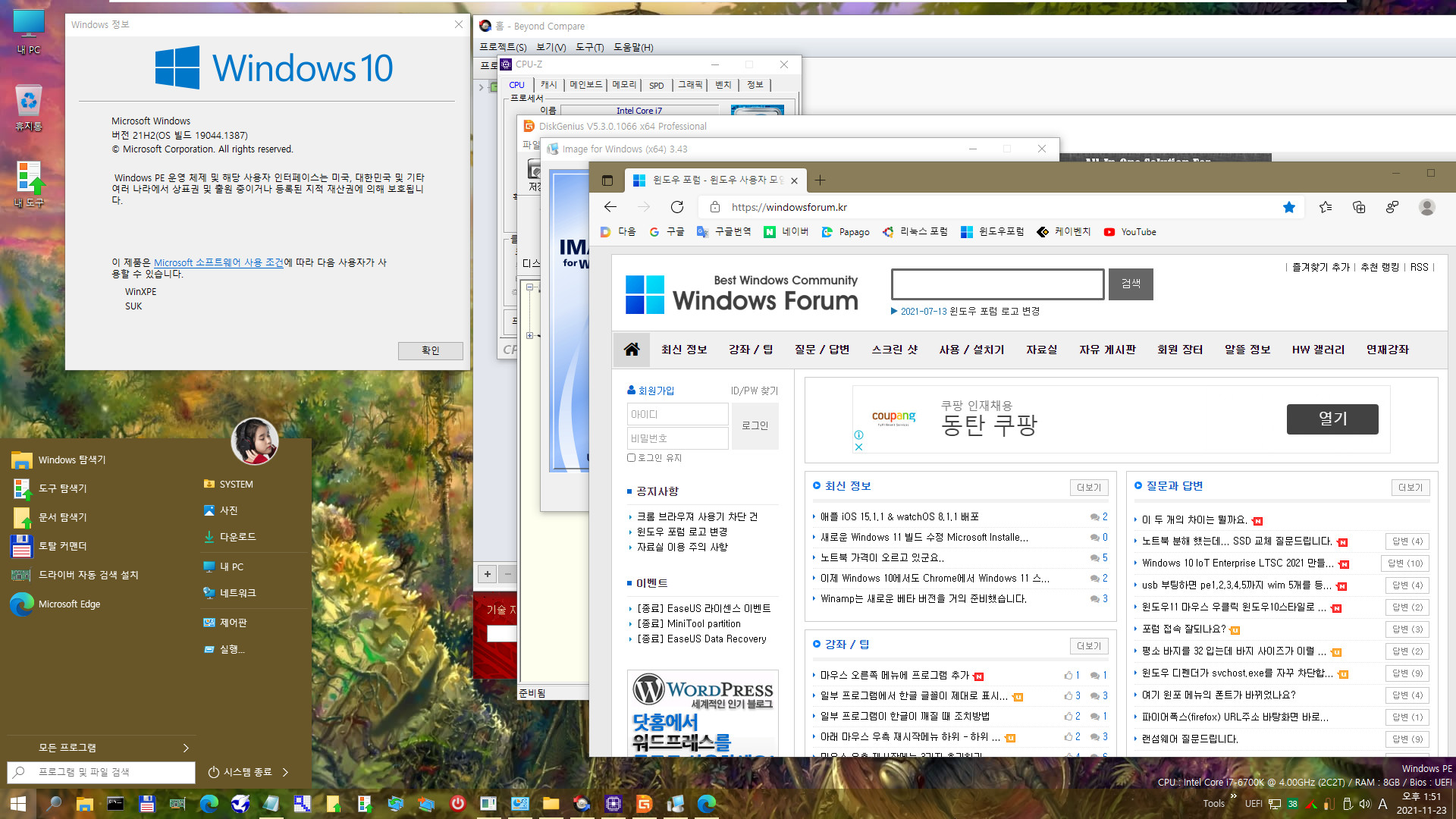Click the 열기 button on Coupang ad
Screen dimensions: 1456x819
(x=1332, y=419)
